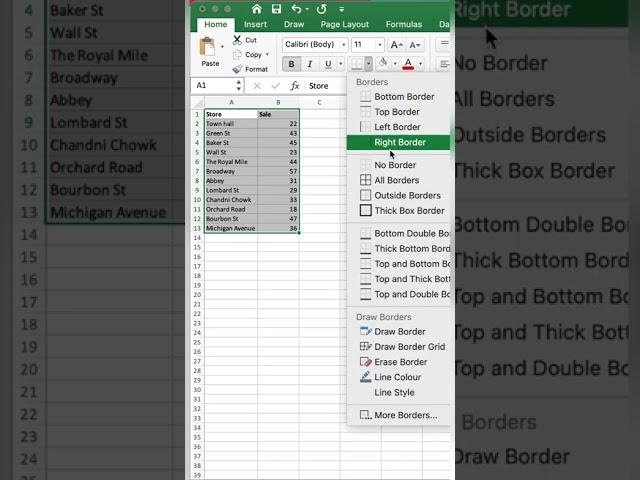Image resolution: width=640 pixels, height=480 pixels.
Task: Apply the red Font Colour button
Action: point(408,64)
